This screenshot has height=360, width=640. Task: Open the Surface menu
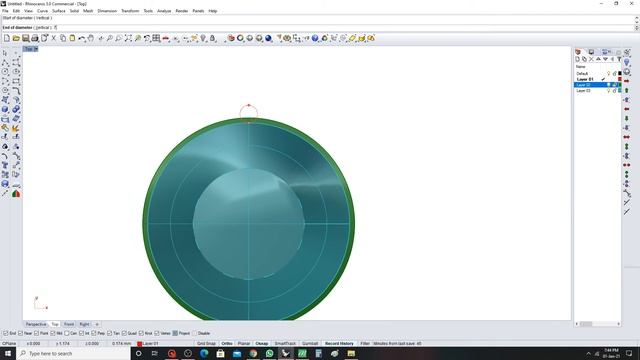(x=59, y=11)
